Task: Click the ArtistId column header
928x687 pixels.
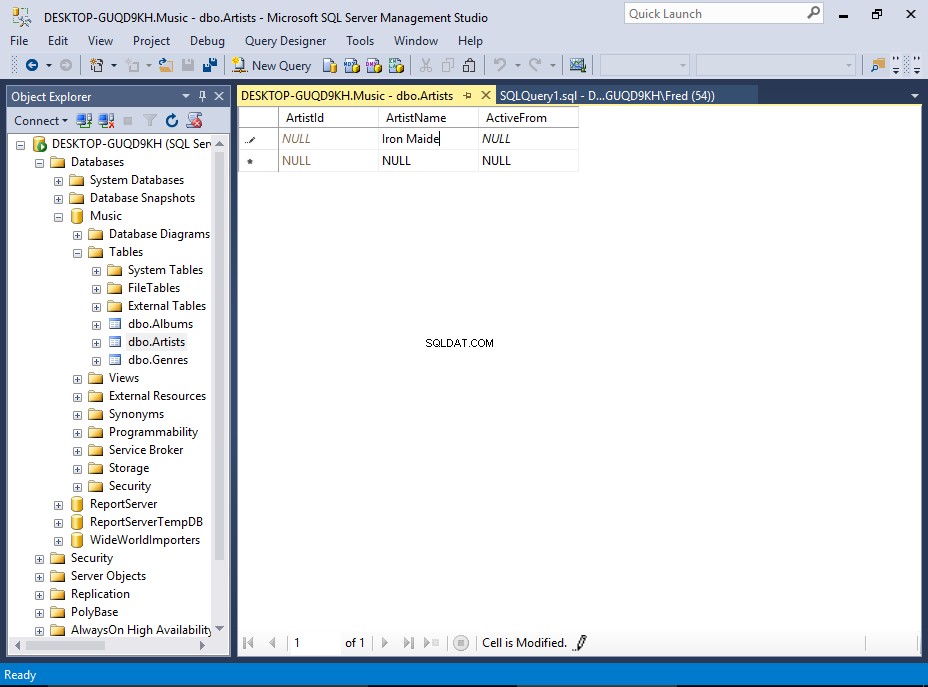Action: (328, 118)
